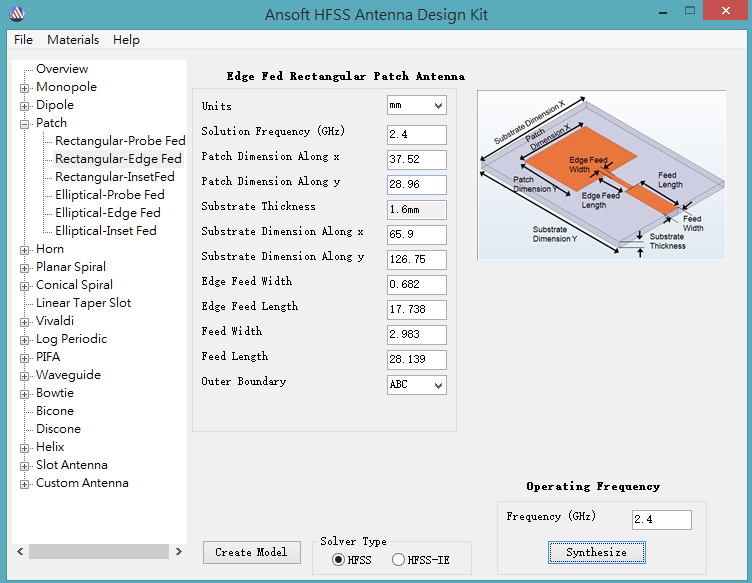Select the Bicone tree item
Image resolution: width=752 pixels, height=583 pixels.
(55, 411)
